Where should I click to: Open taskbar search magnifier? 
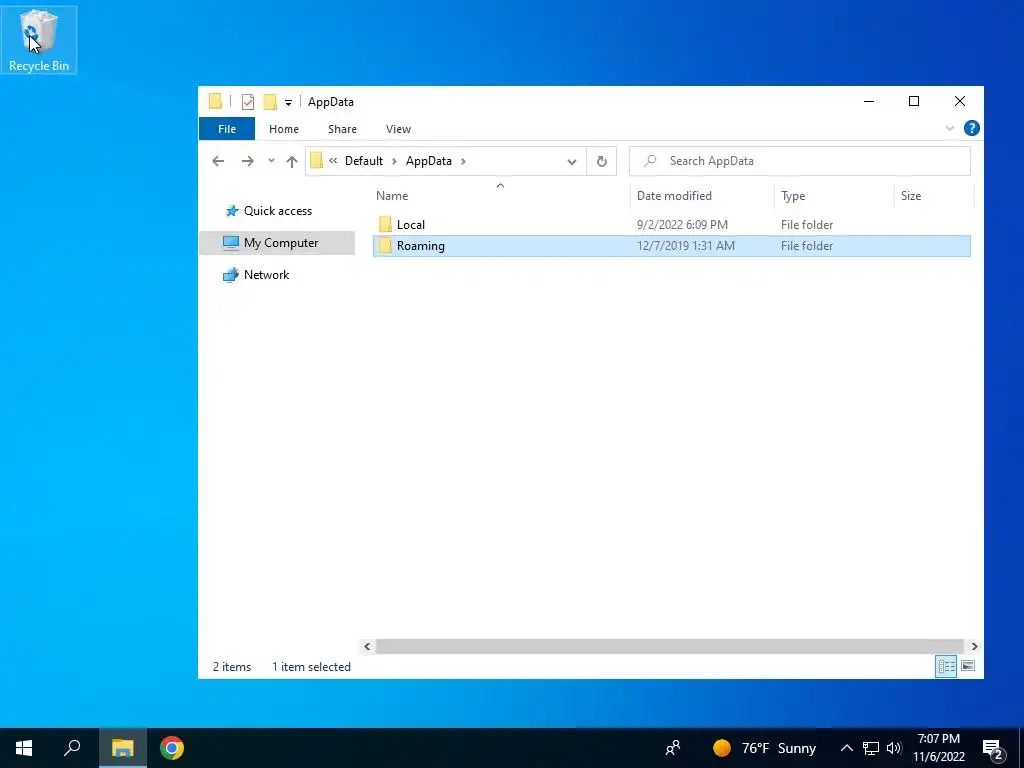click(x=72, y=748)
